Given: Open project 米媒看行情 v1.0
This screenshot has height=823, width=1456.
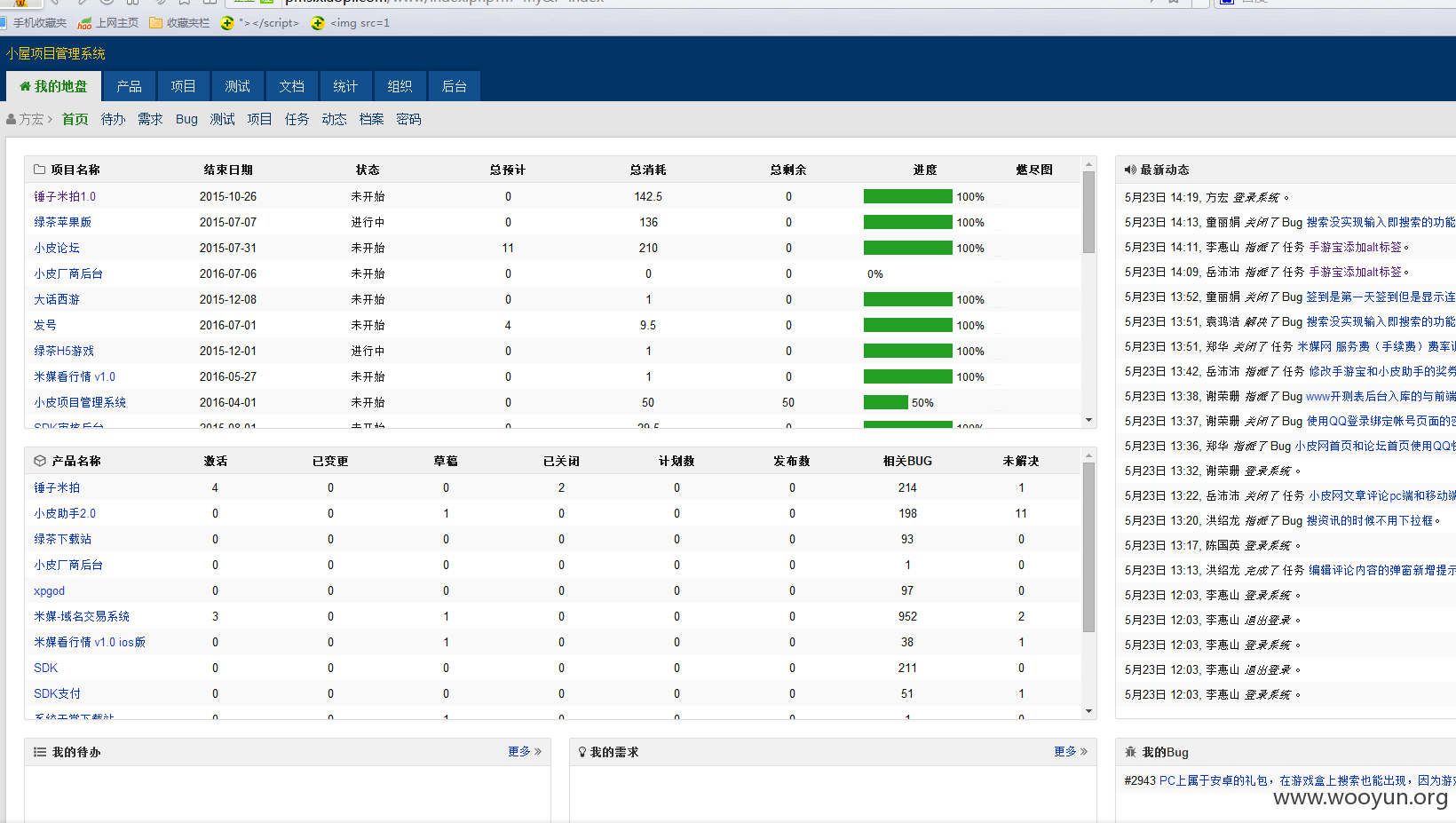Looking at the screenshot, I should [75, 376].
